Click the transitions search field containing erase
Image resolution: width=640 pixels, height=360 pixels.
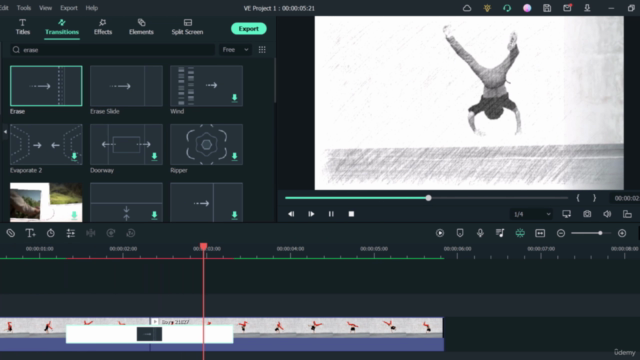[x=112, y=50]
